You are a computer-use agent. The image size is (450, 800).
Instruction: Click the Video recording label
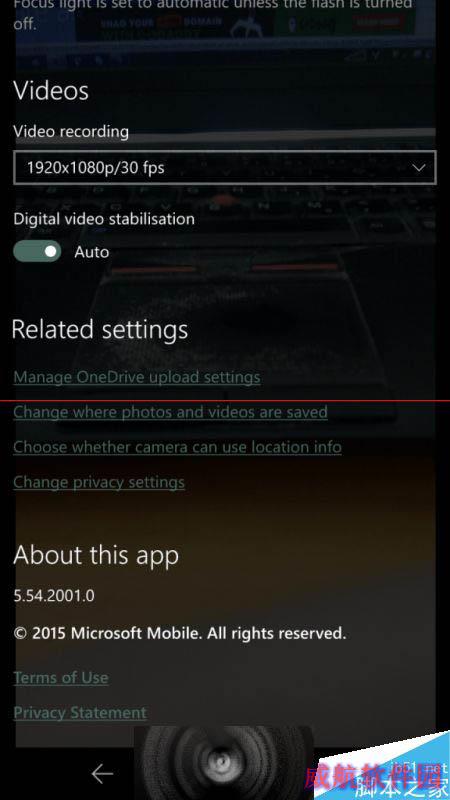pos(71,132)
